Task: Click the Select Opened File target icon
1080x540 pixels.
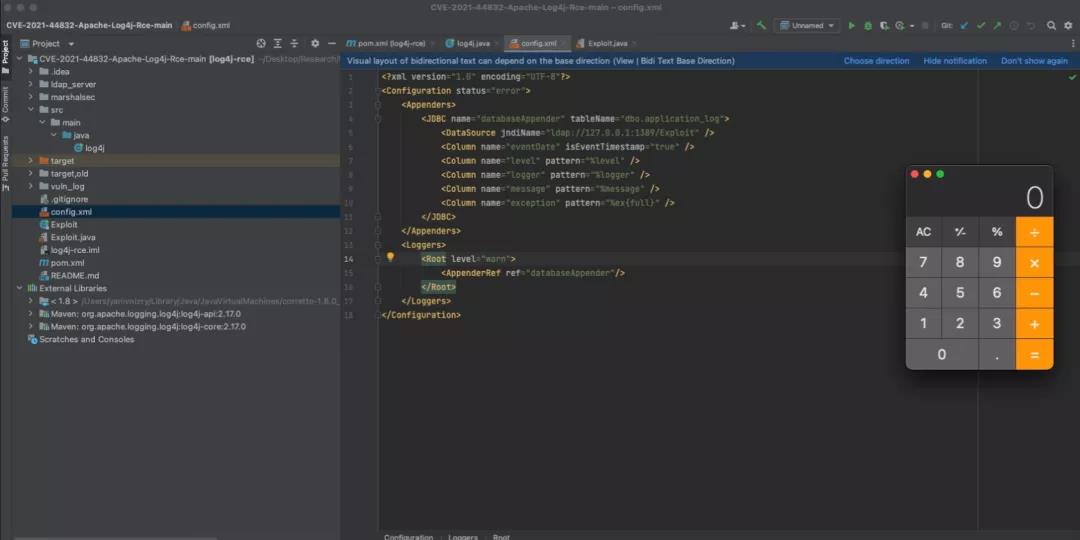Action: pyautogui.click(x=261, y=44)
